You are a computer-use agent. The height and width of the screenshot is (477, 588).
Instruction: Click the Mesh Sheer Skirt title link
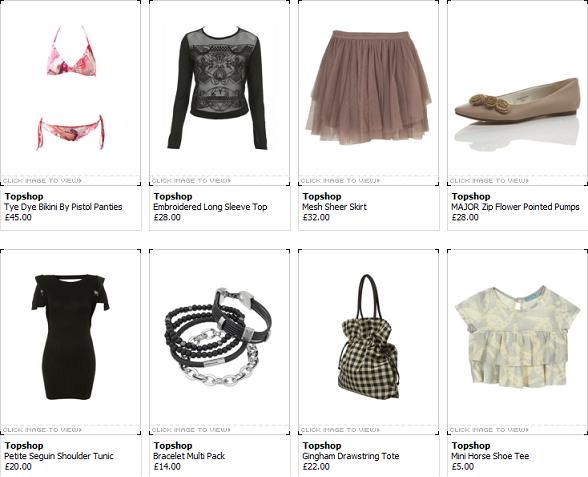pyautogui.click(x=334, y=207)
